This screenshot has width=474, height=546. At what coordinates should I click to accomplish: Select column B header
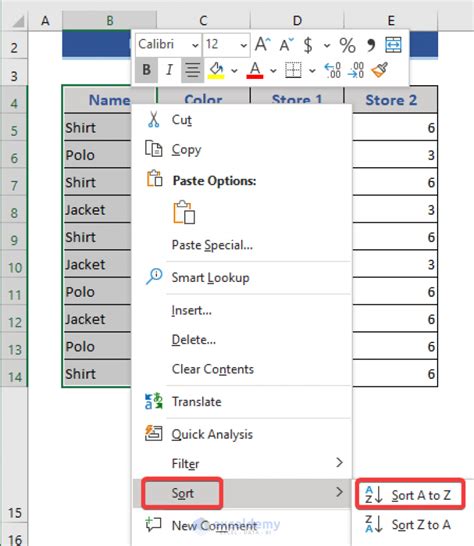[x=109, y=21]
